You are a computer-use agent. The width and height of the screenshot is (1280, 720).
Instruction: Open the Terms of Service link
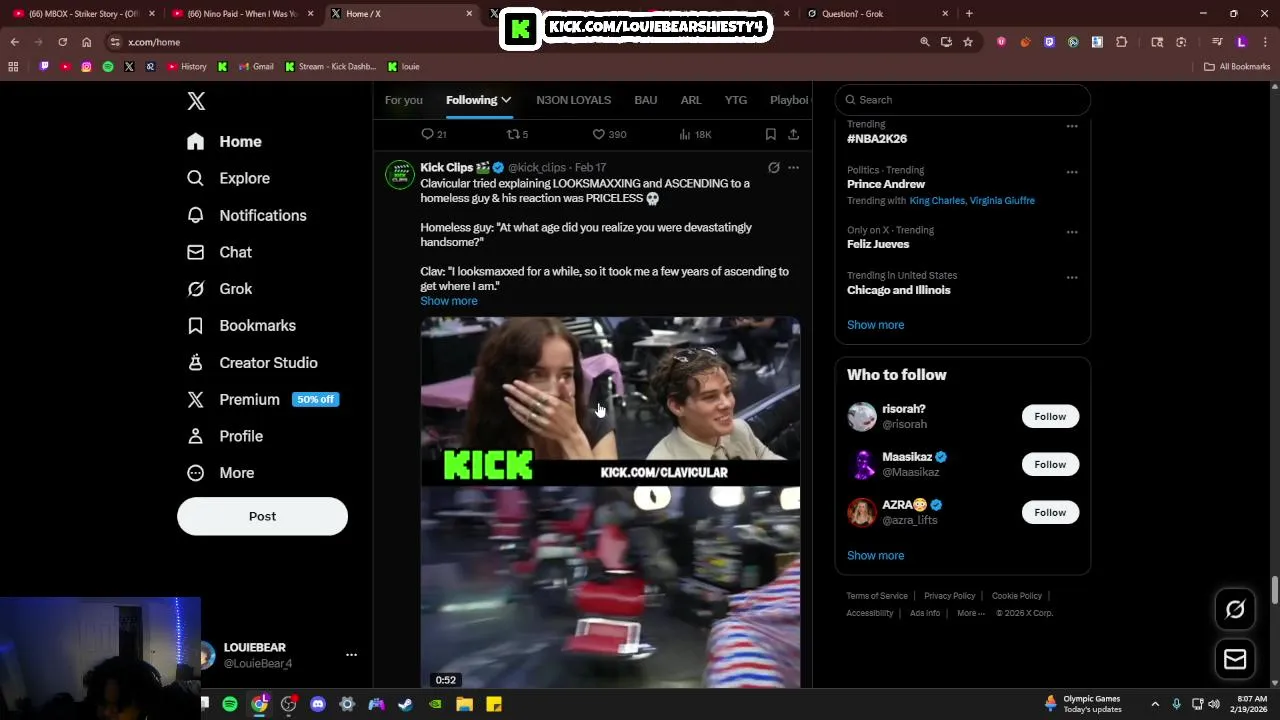[877, 596]
